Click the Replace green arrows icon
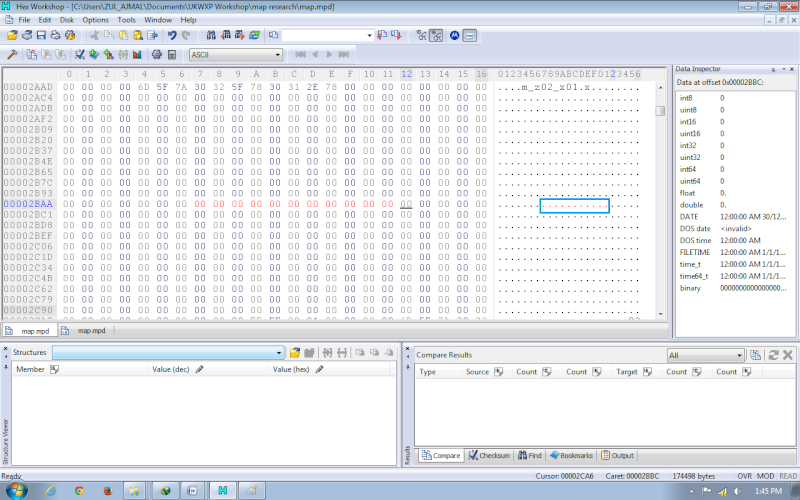The height and width of the screenshot is (500, 800). point(254,35)
